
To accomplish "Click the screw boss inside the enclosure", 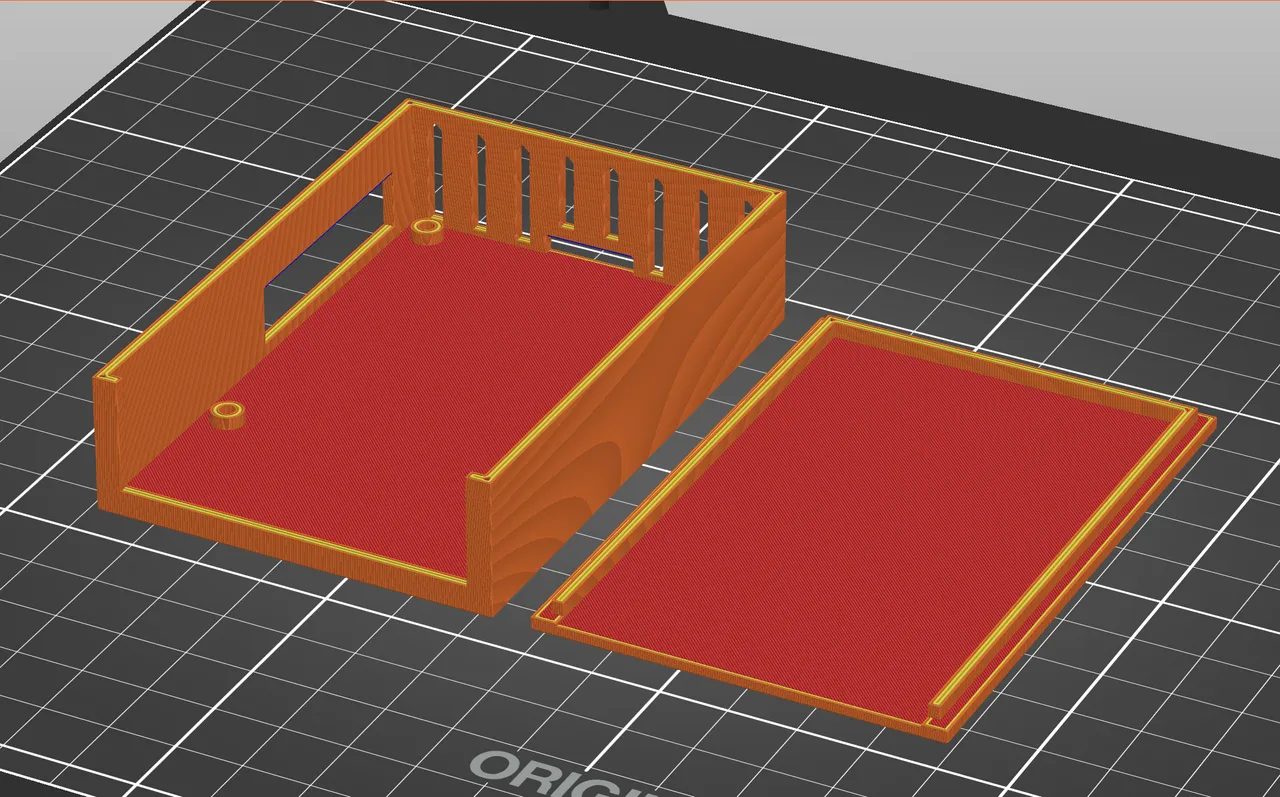I will coord(230,410).
